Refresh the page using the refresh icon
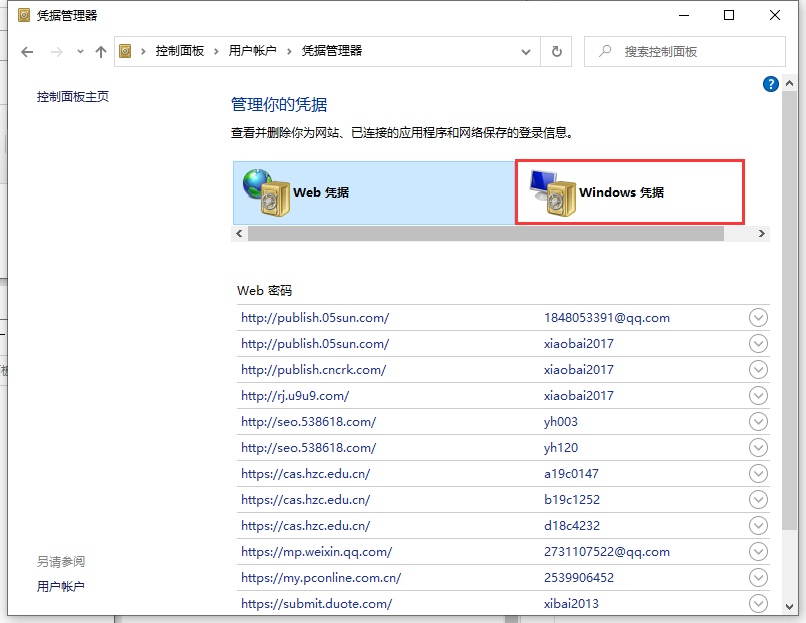The image size is (806, 623). pyautogui.click(x=557, y=51)
